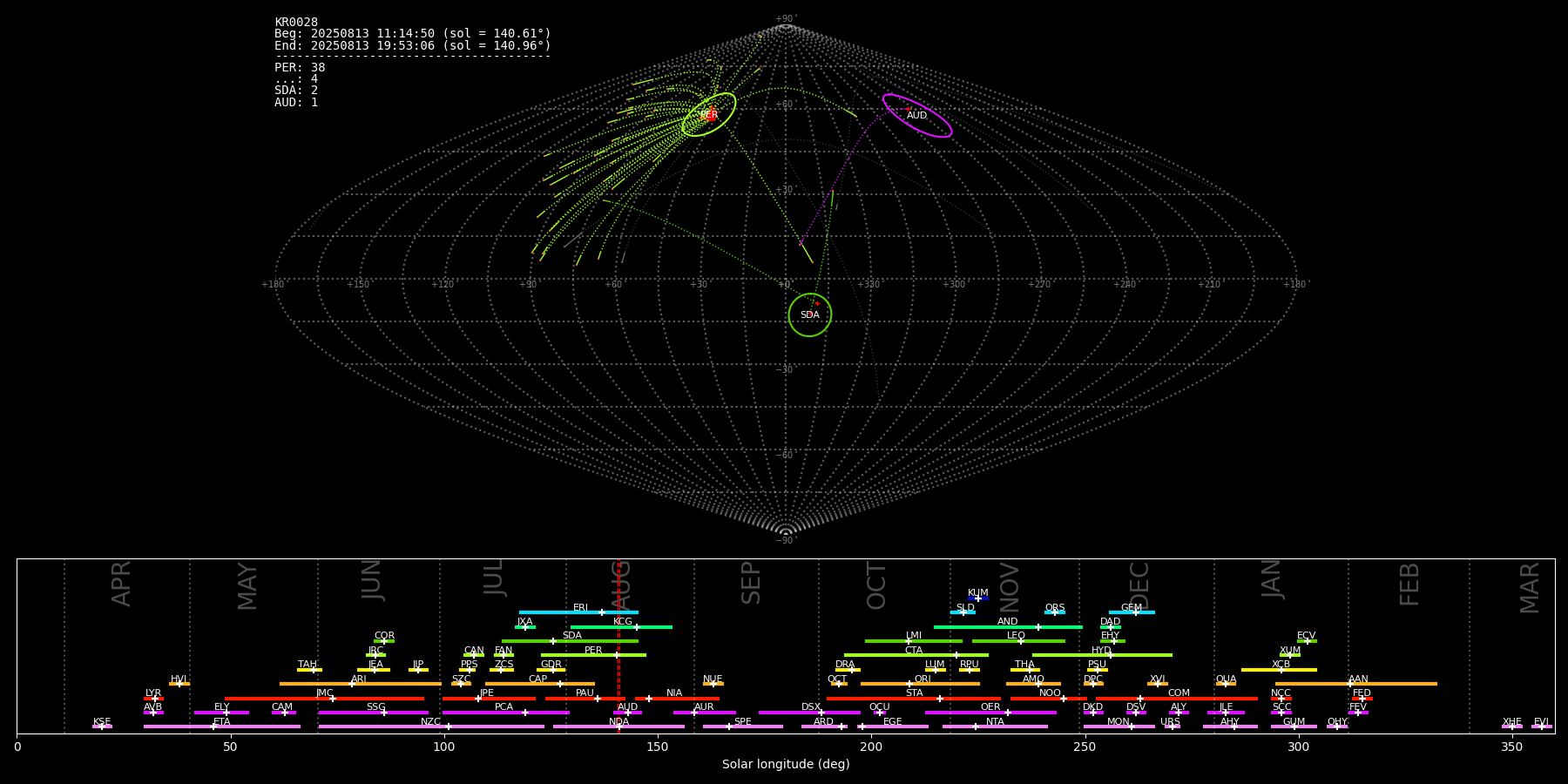
Task: Click the CAP shower label in timeline
Action: 538,679
